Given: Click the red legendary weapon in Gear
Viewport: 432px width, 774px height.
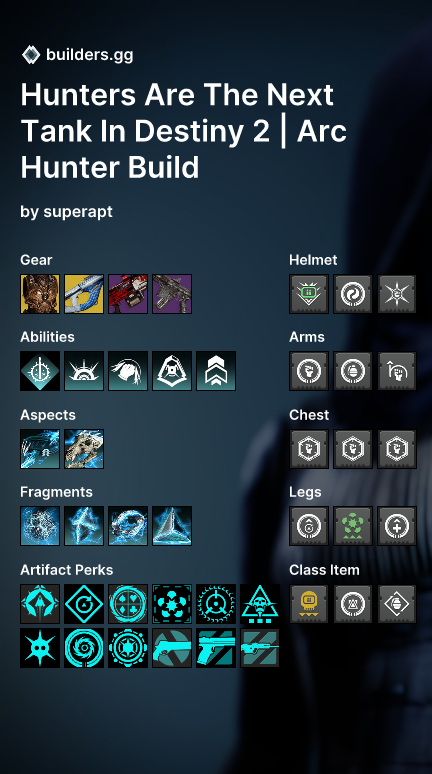Looking at the screenshot, I should click(x=128, y=294).
